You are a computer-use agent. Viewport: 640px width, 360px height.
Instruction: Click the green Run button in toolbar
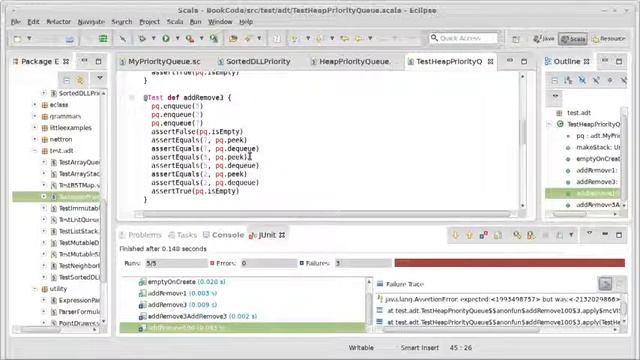(x=166, y=38)
